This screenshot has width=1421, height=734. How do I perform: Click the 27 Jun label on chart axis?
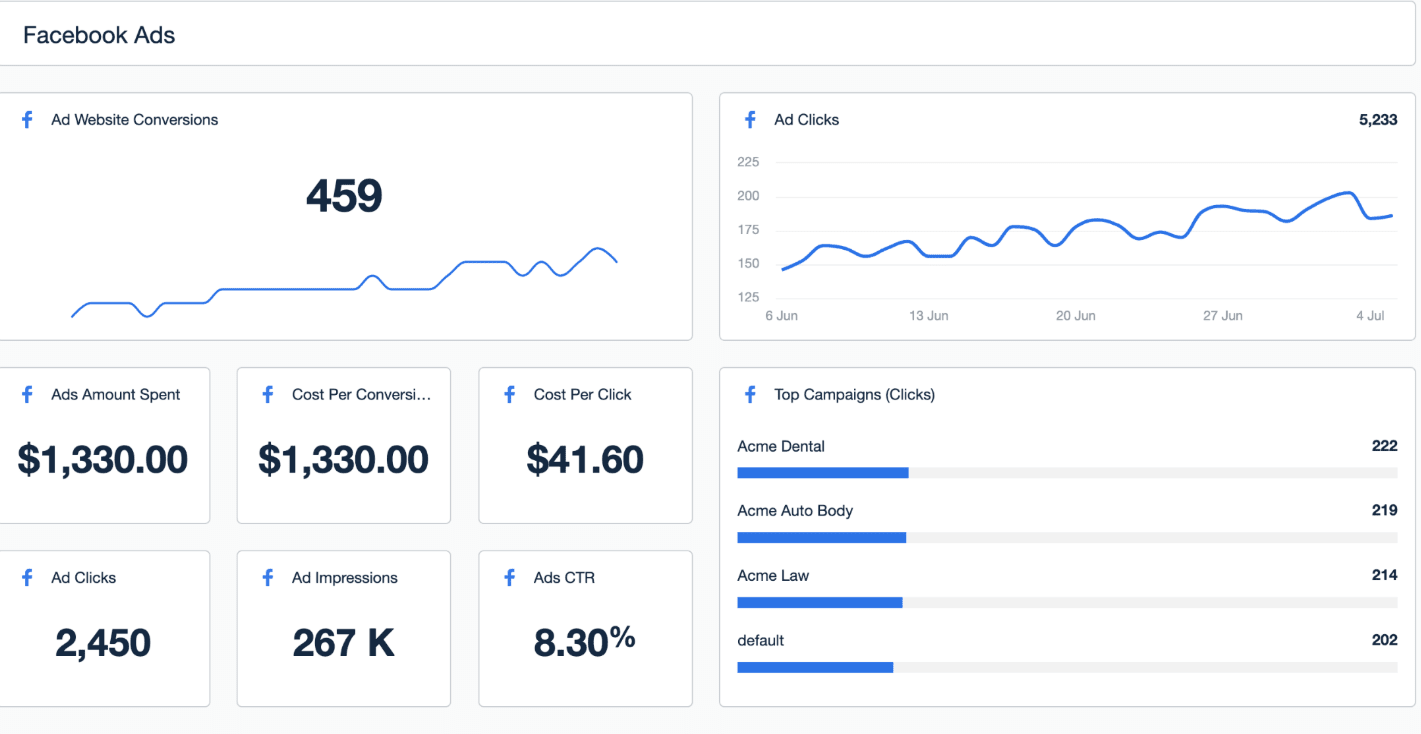pos(1222,315)
